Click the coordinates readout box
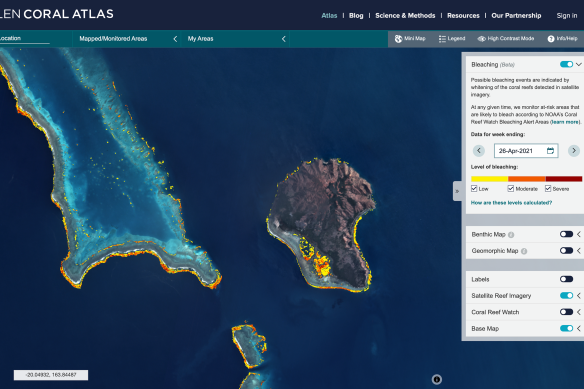Image resolution: width=584 pixels, height=389 pixels. (x=51, y=375)
